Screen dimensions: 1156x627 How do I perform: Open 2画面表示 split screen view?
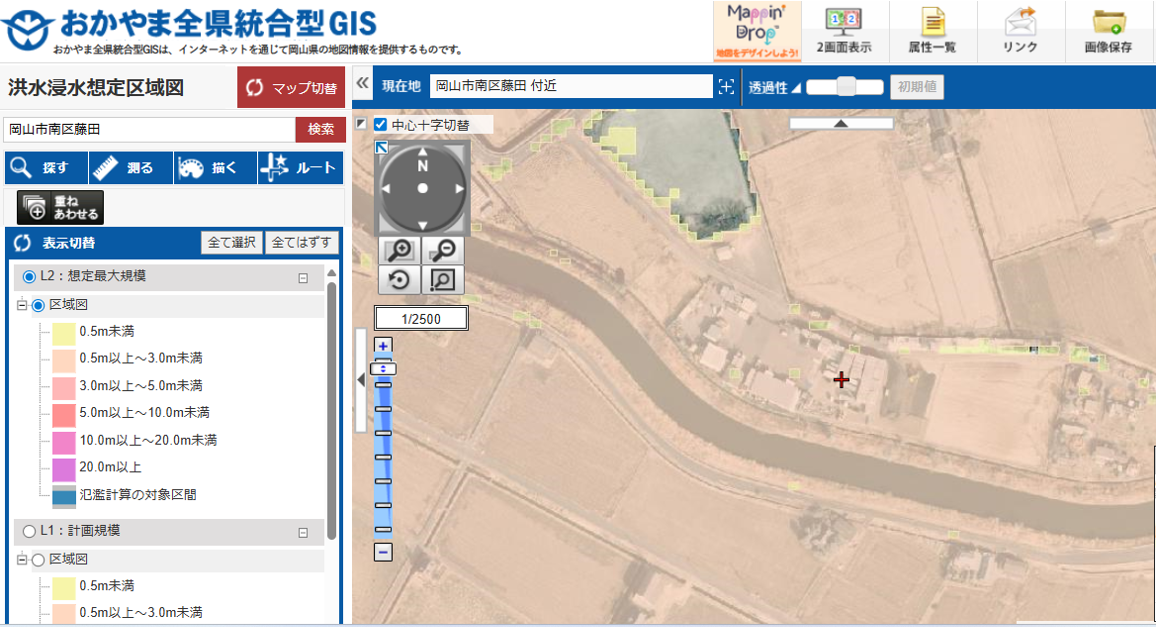click(x=843, y=32)
